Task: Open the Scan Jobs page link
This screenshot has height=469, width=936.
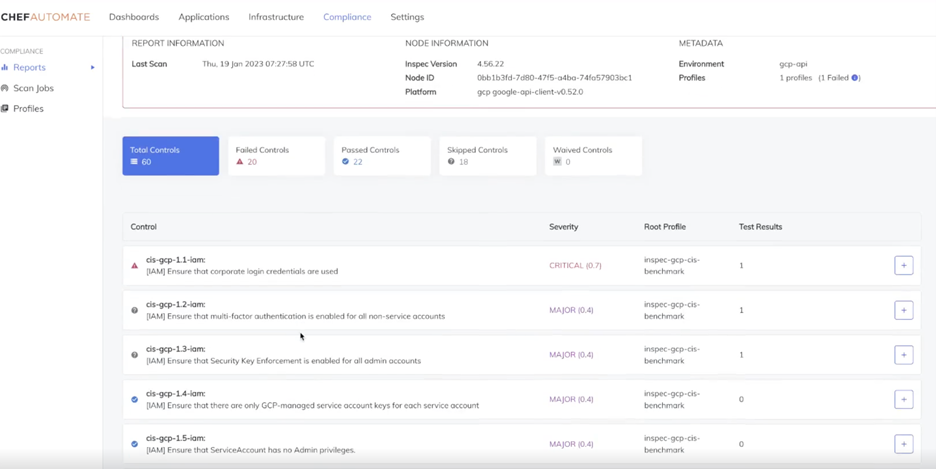Action: click(x=33, y=88)
